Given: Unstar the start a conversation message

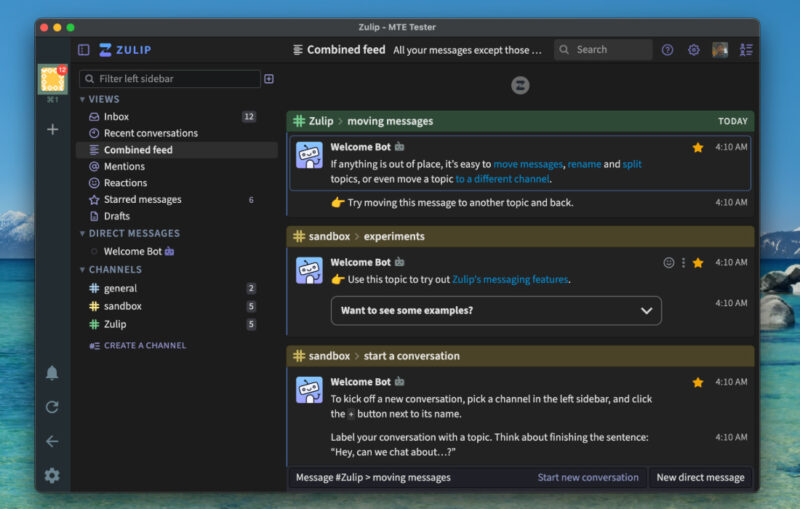Looking at the screenshot, I should pyautogui.click(x=698, y=383).
